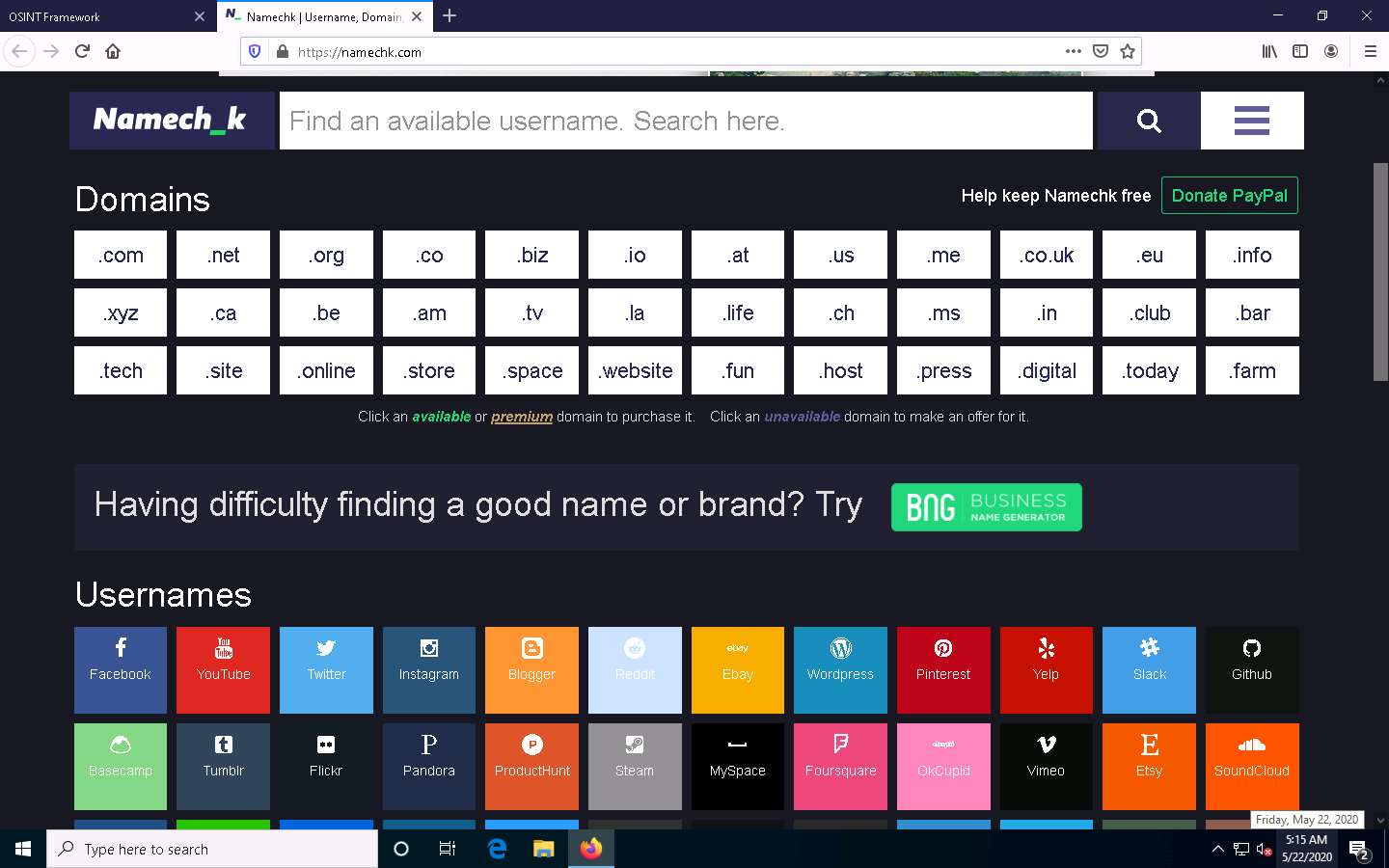The height and width of the screenshot is (868, 1389).
Task: Check username on SoundCloud tile
Action: [x=1252, y=767]
